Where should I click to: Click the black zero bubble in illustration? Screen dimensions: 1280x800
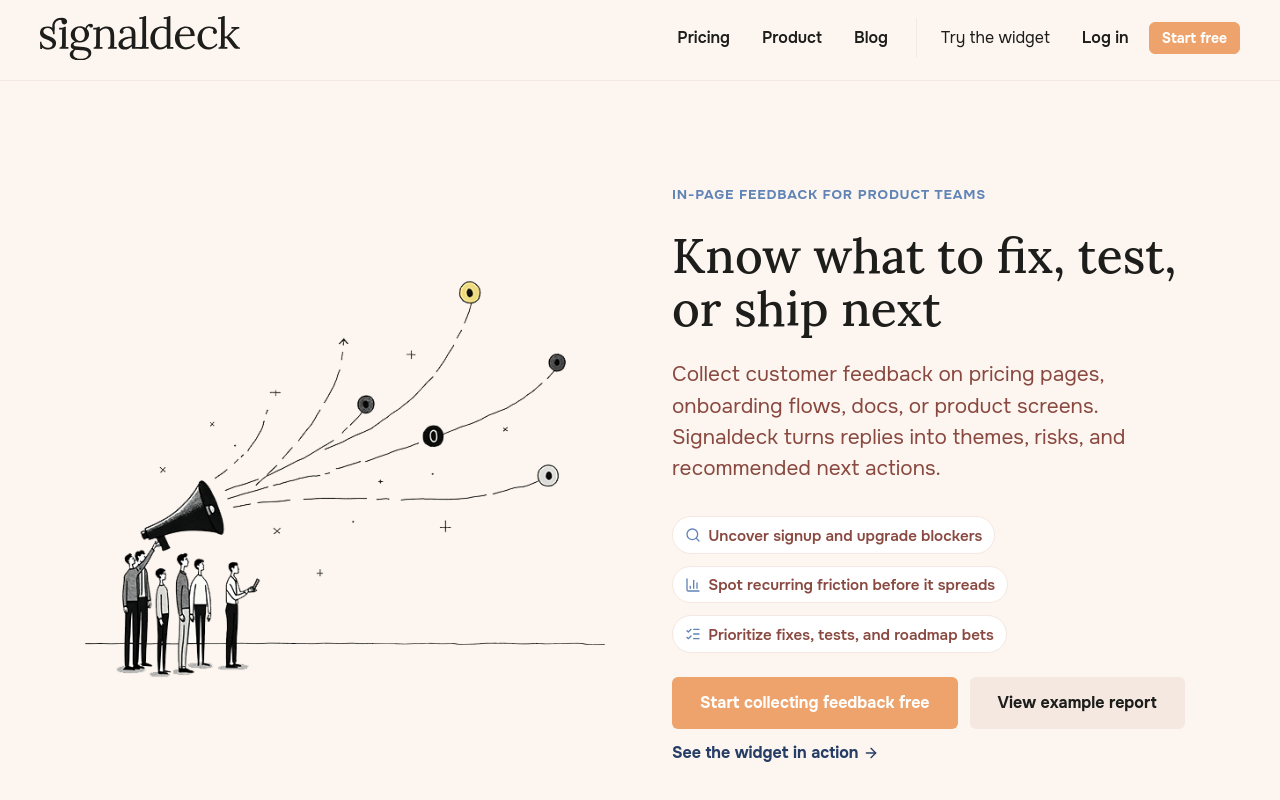(x=433, y=436)
